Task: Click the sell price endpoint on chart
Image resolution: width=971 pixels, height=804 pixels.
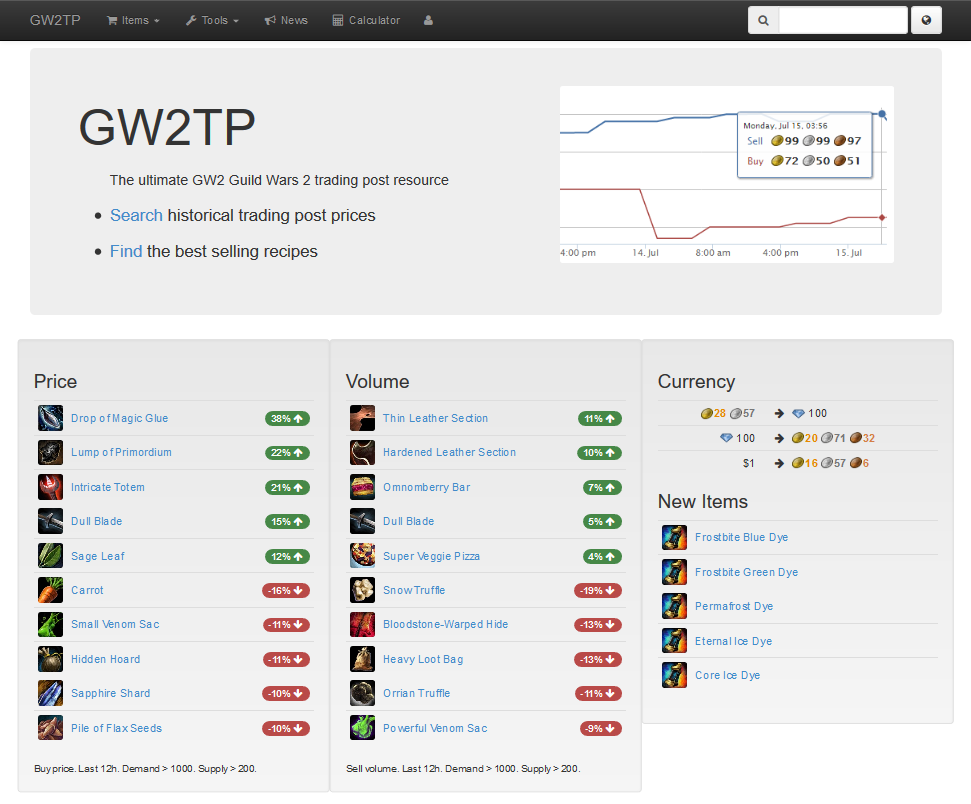Action: click(881, 114)
